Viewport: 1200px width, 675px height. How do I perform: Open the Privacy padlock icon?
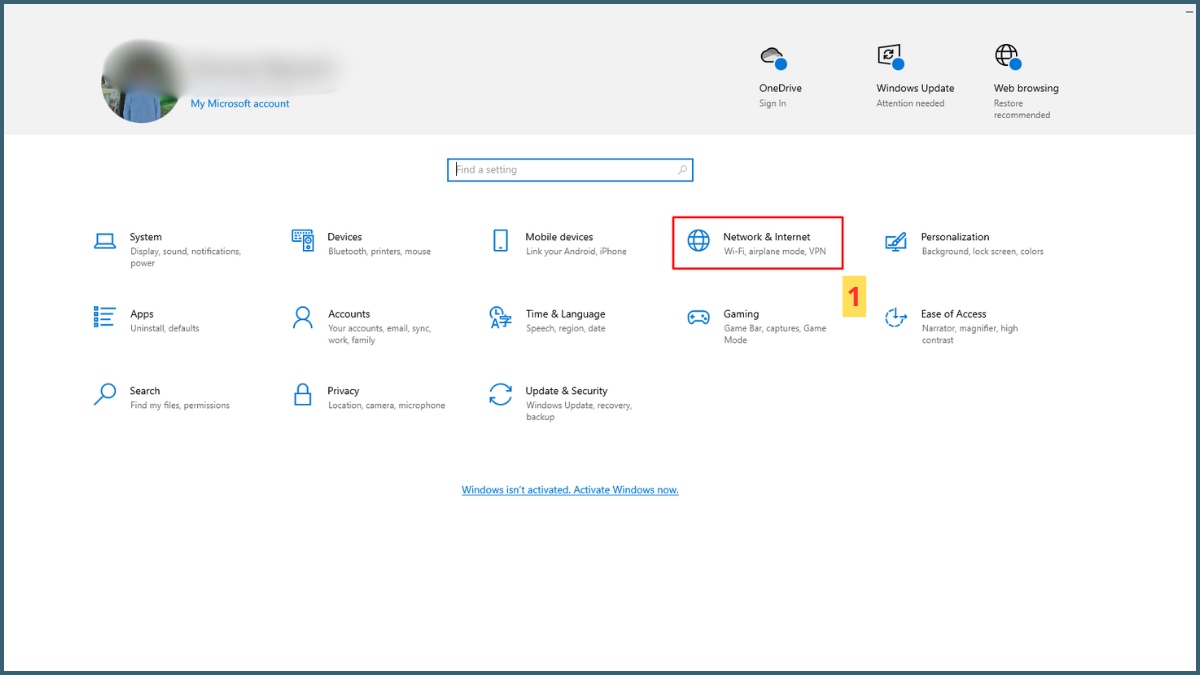[x=303, y=394]
